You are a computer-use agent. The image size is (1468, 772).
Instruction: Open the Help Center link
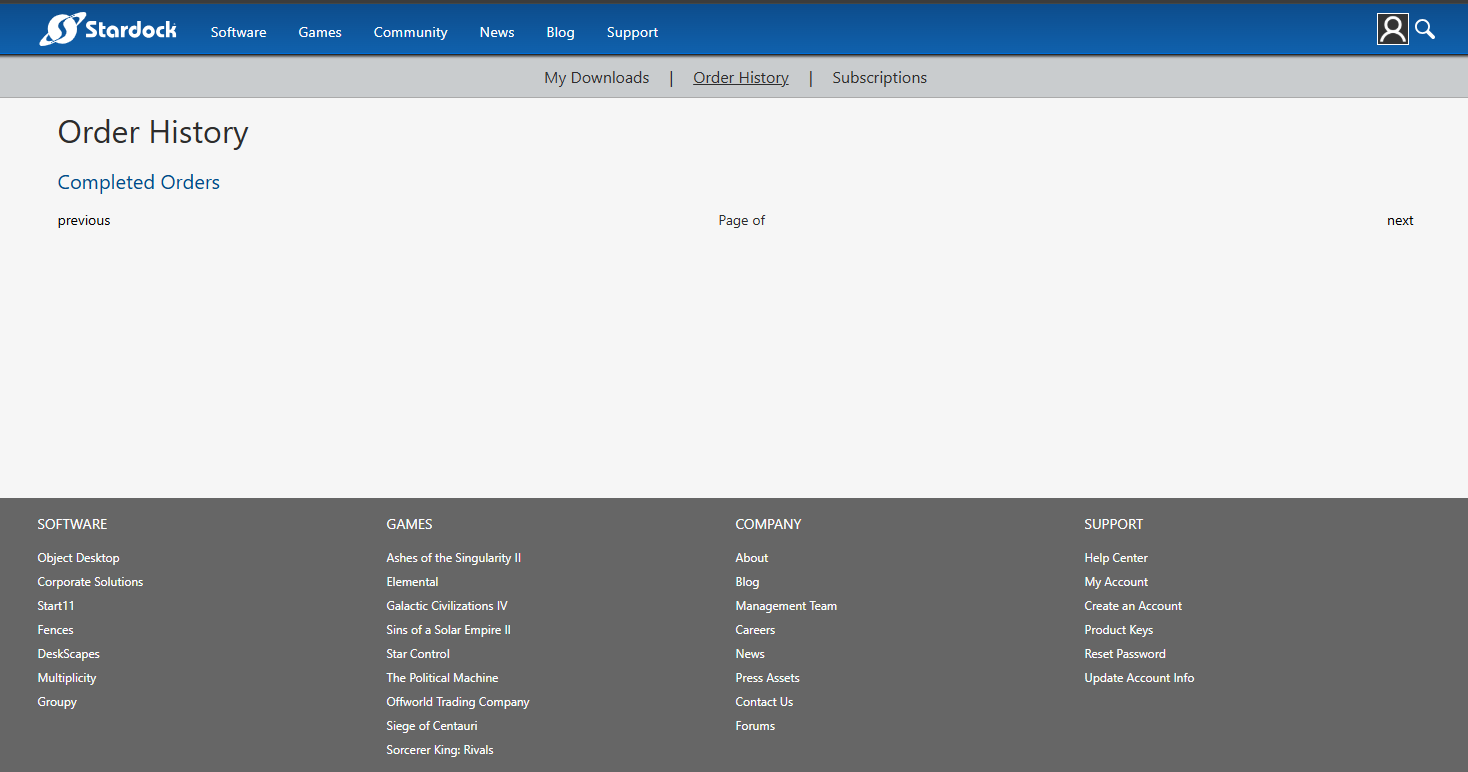pos(1115,558)
